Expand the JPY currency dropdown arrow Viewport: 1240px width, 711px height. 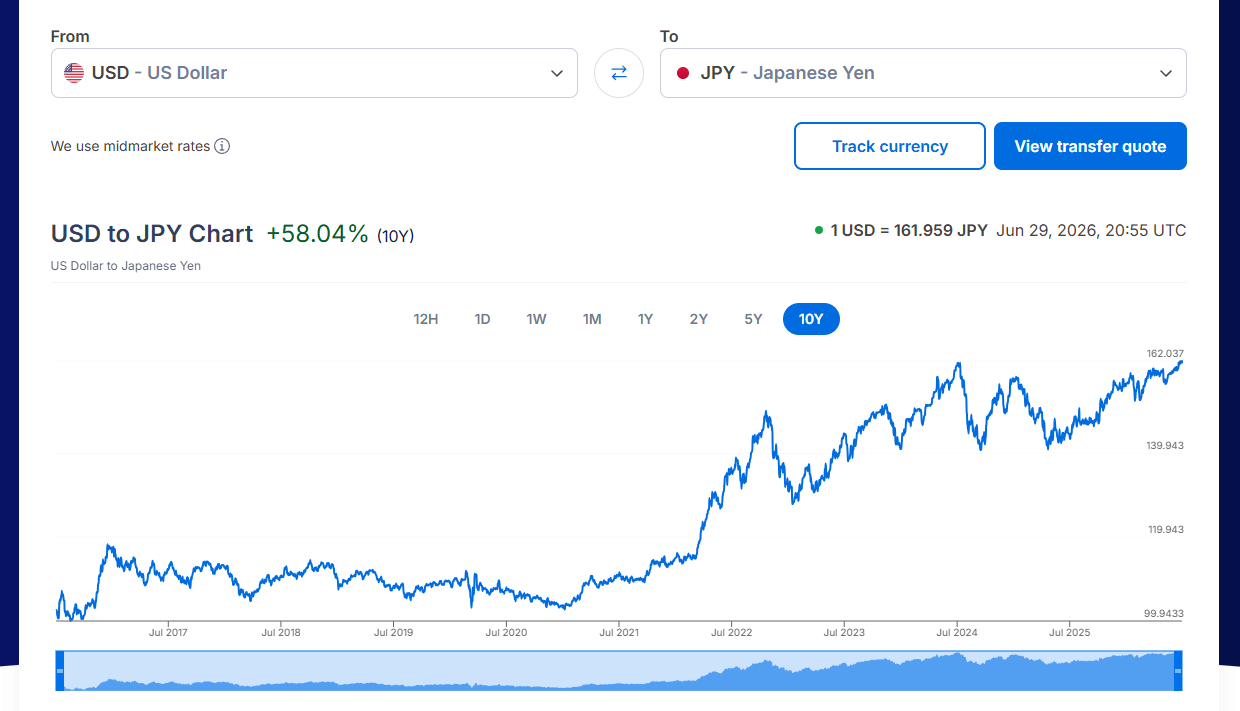click(x=1166, y=73)
